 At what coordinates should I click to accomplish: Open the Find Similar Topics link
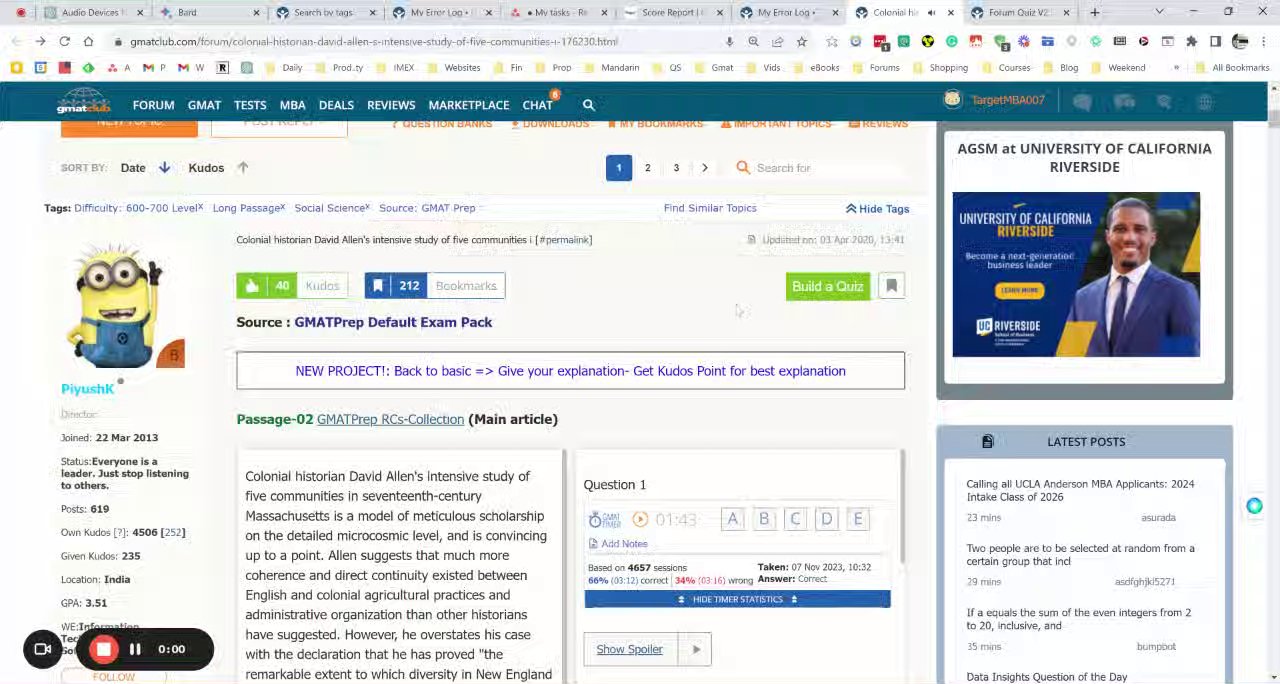pyautogui.click(x=710, y=208)
